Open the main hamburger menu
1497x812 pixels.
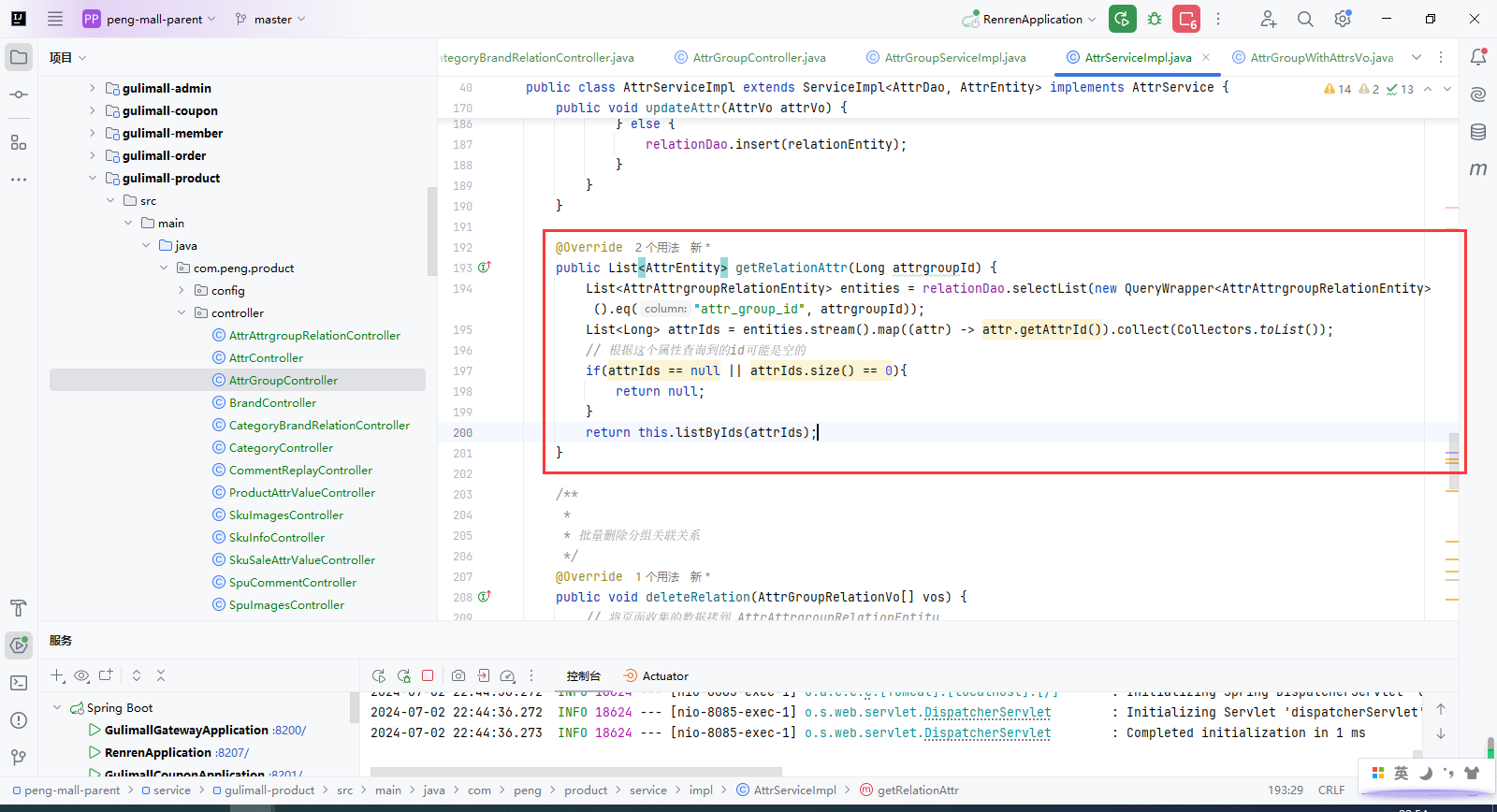(x=55, y=19)
